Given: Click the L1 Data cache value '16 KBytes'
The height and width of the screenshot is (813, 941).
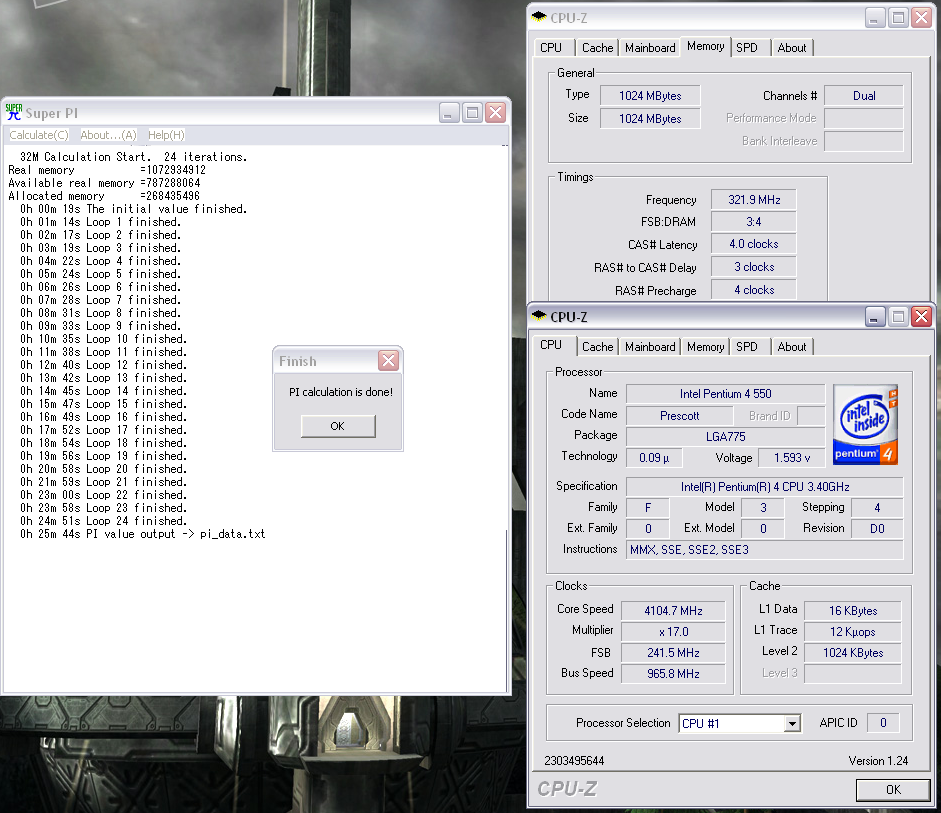Looking at the screenshot, I should (853, 611).
